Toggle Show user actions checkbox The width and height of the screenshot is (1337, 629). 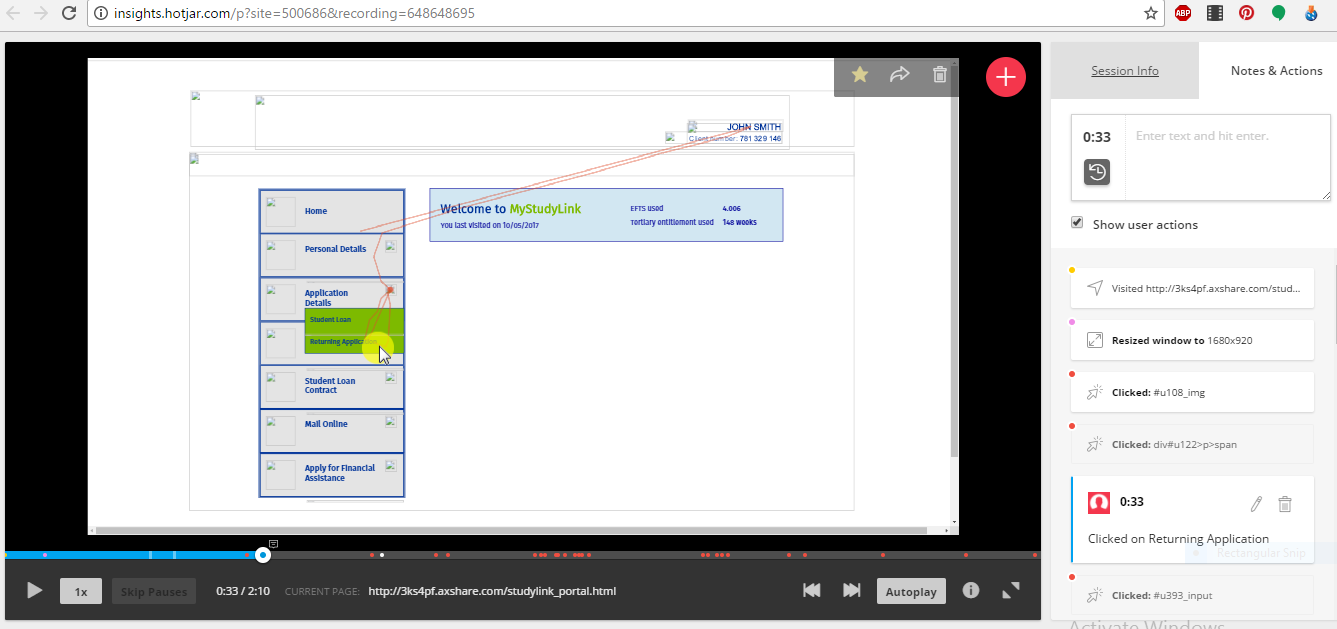(x=1077, y=222)
